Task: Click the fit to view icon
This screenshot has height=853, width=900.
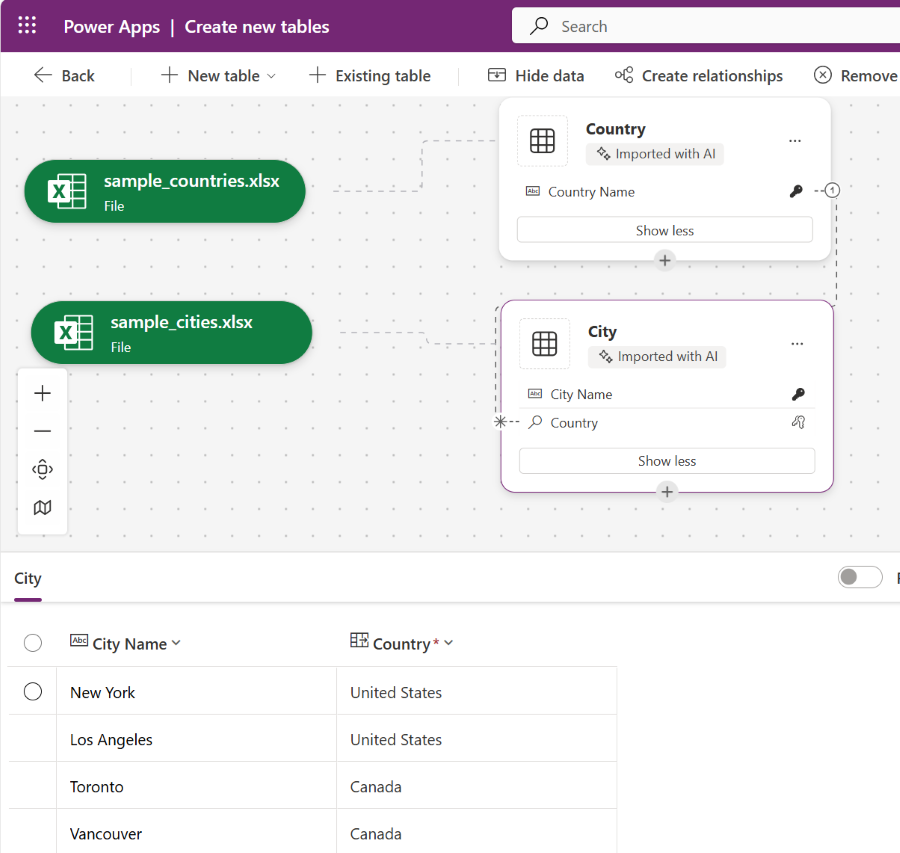Action: (x=42, y=470)
